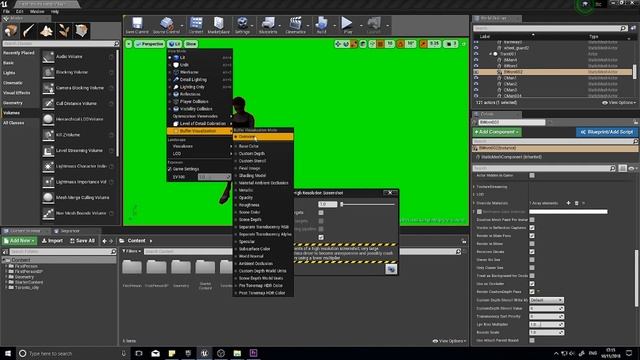Screen dimensions: 640x360
Task: Select the Geometry category in Modes
Action: (x=13, y=103)
